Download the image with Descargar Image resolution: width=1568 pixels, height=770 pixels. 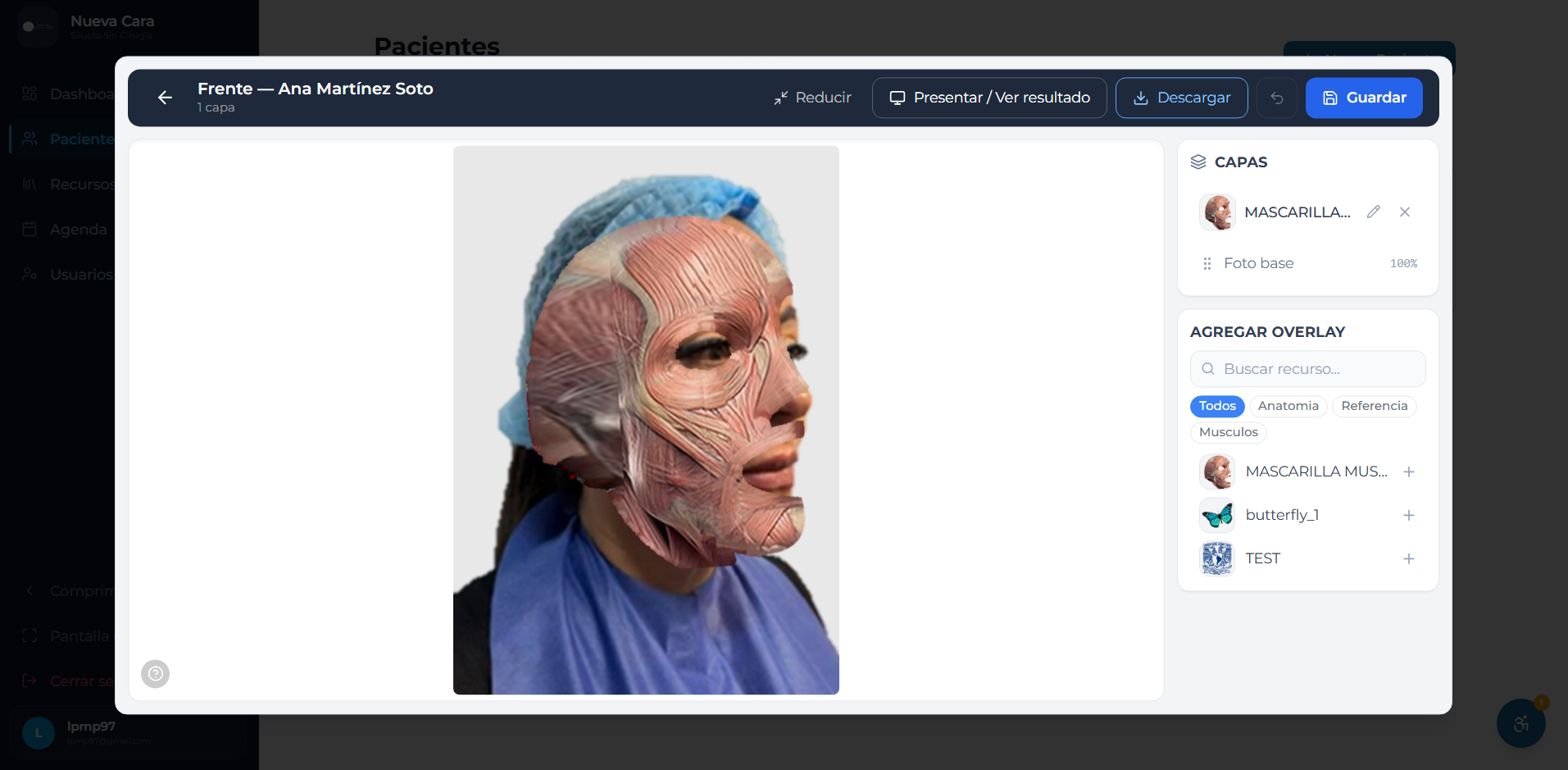tap(1181, 98)
